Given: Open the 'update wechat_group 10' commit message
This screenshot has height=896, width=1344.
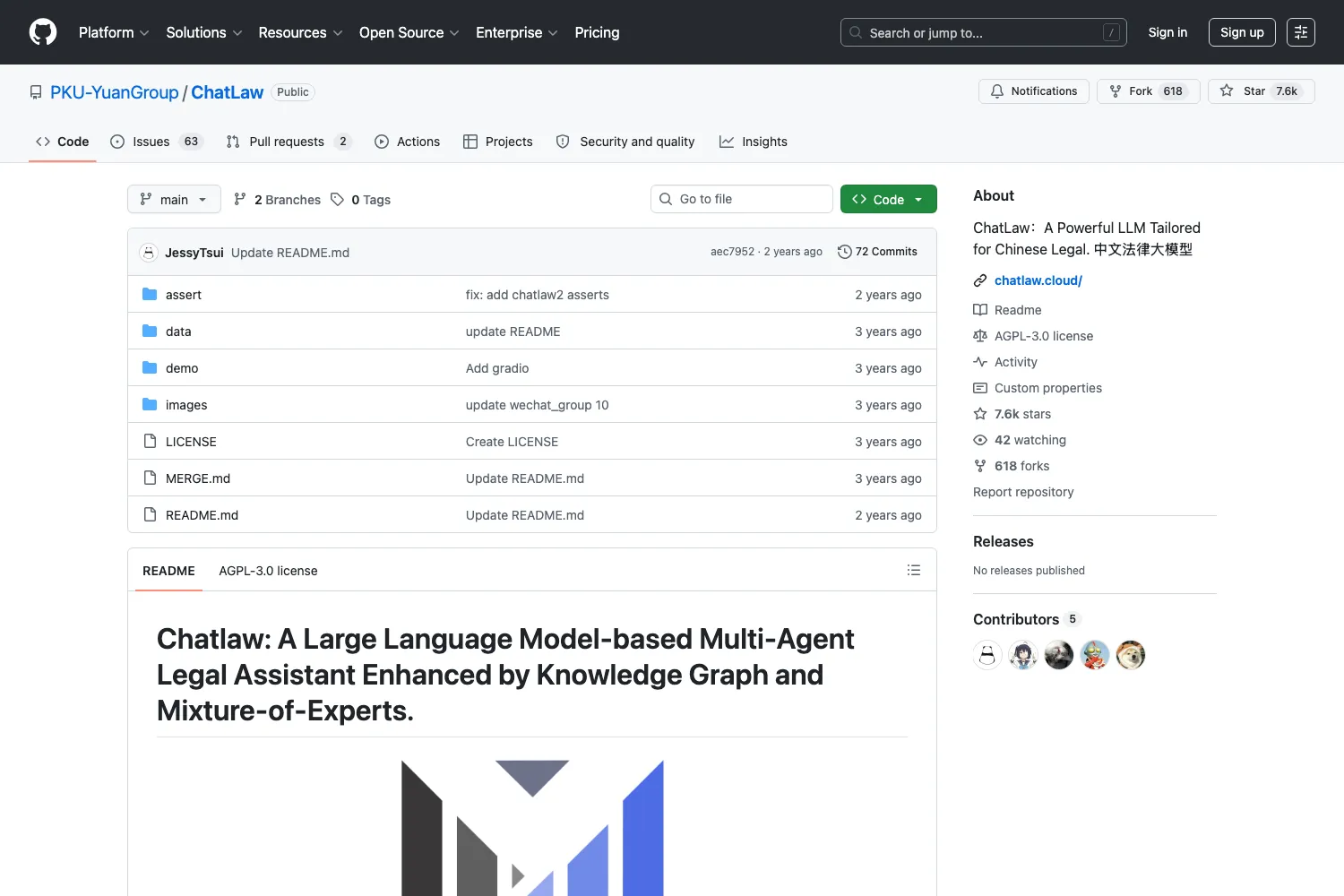Looking at the screenshot, I should (538, 405).
